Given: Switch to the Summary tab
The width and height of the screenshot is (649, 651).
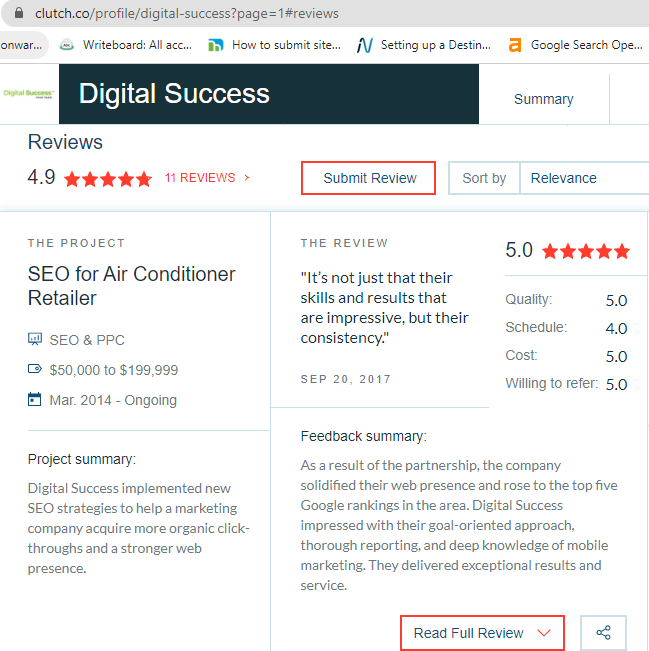Looking at the screenshot, I should coord(544,99).
